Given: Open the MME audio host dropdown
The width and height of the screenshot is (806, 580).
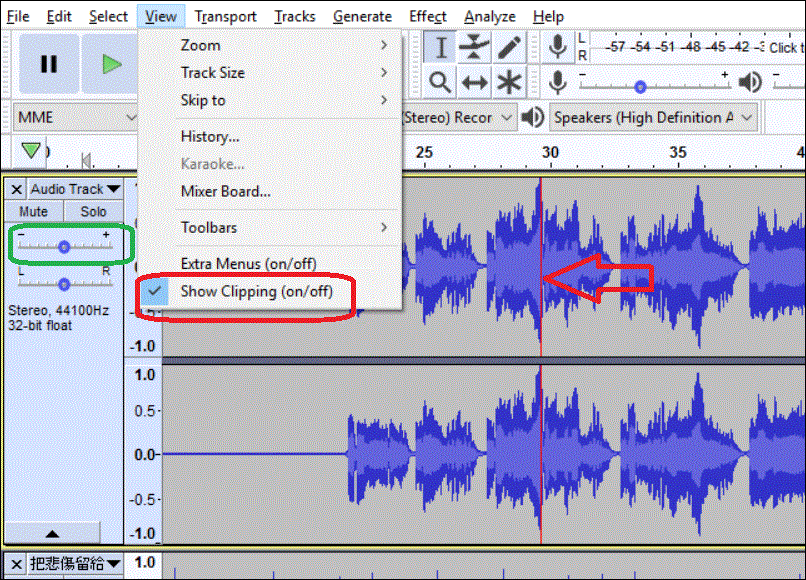Looking at the screenshot, I should point(76,118).
